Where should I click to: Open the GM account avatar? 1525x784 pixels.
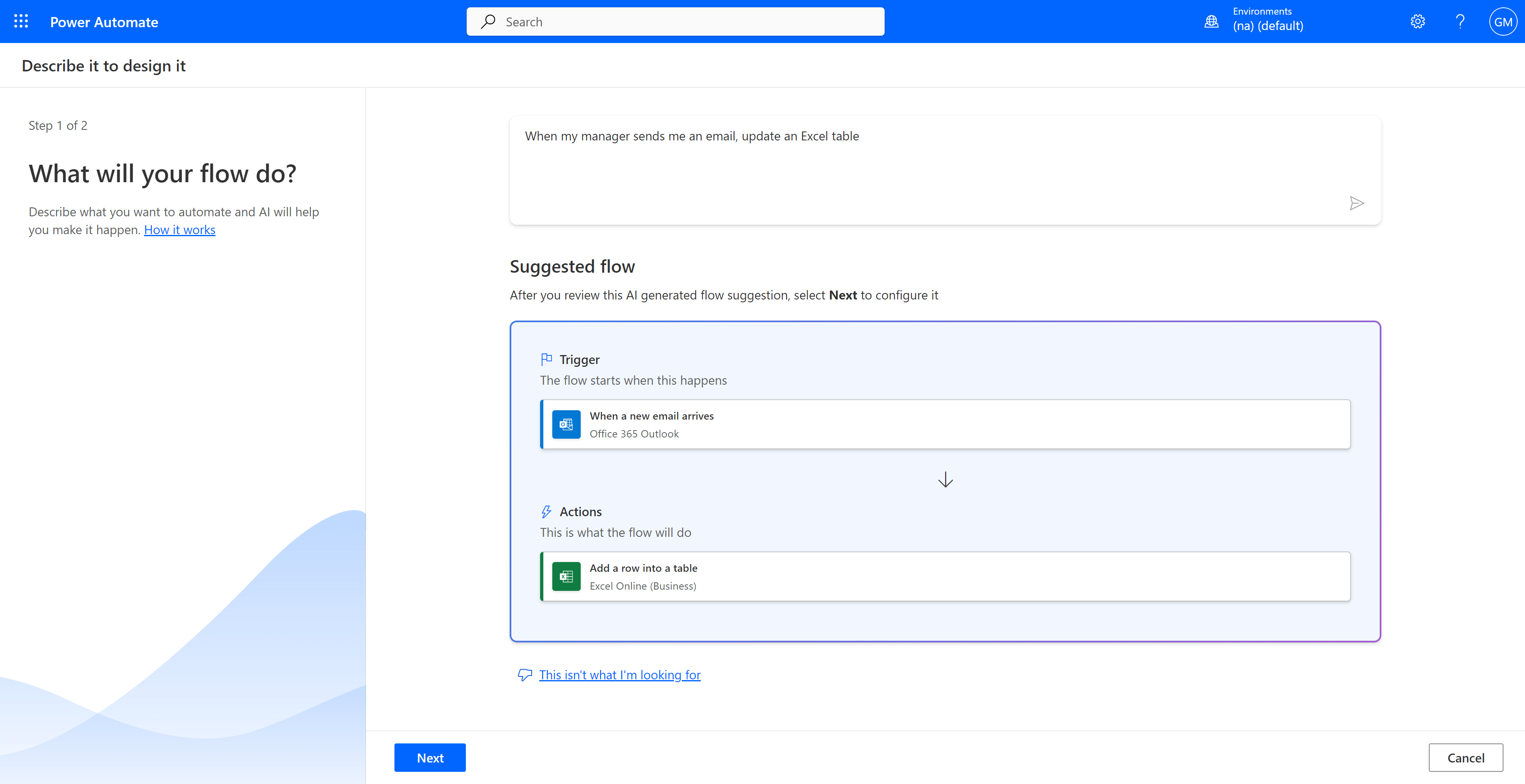(x=1503, y=22)
